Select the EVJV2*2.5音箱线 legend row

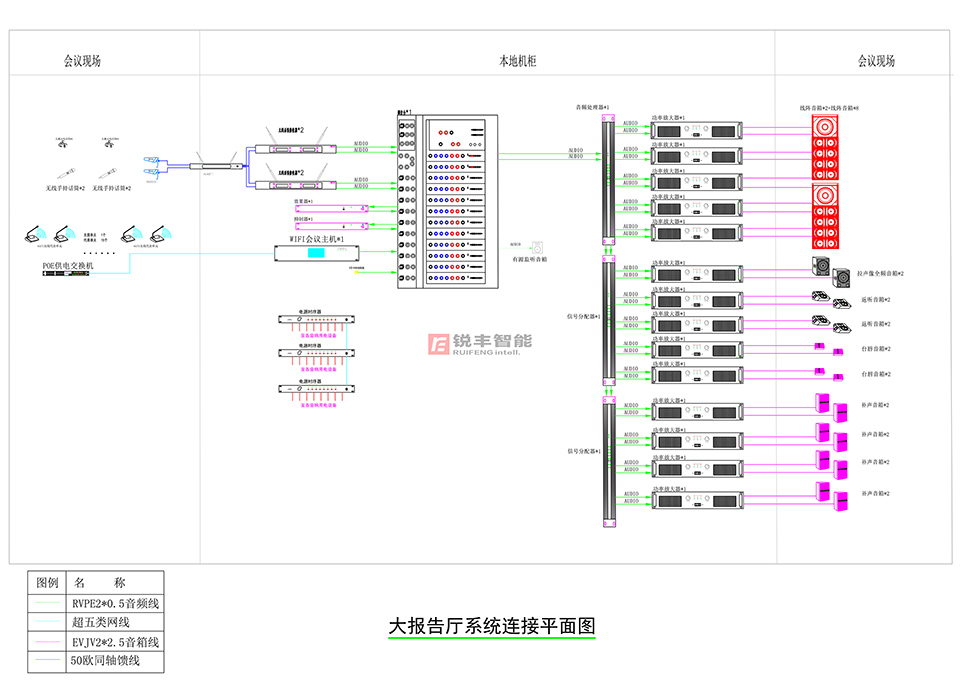click(115, 641)
